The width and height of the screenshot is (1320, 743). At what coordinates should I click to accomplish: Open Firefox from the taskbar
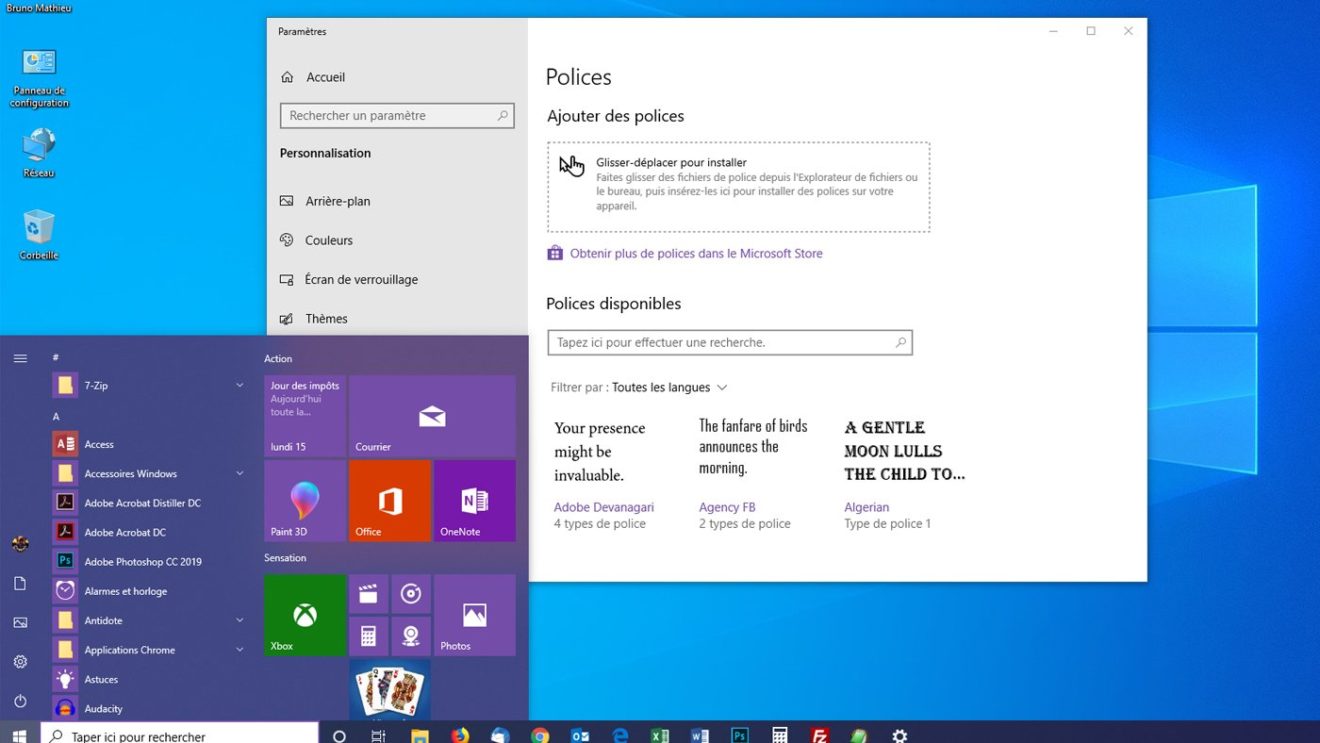tap(460, 736)
